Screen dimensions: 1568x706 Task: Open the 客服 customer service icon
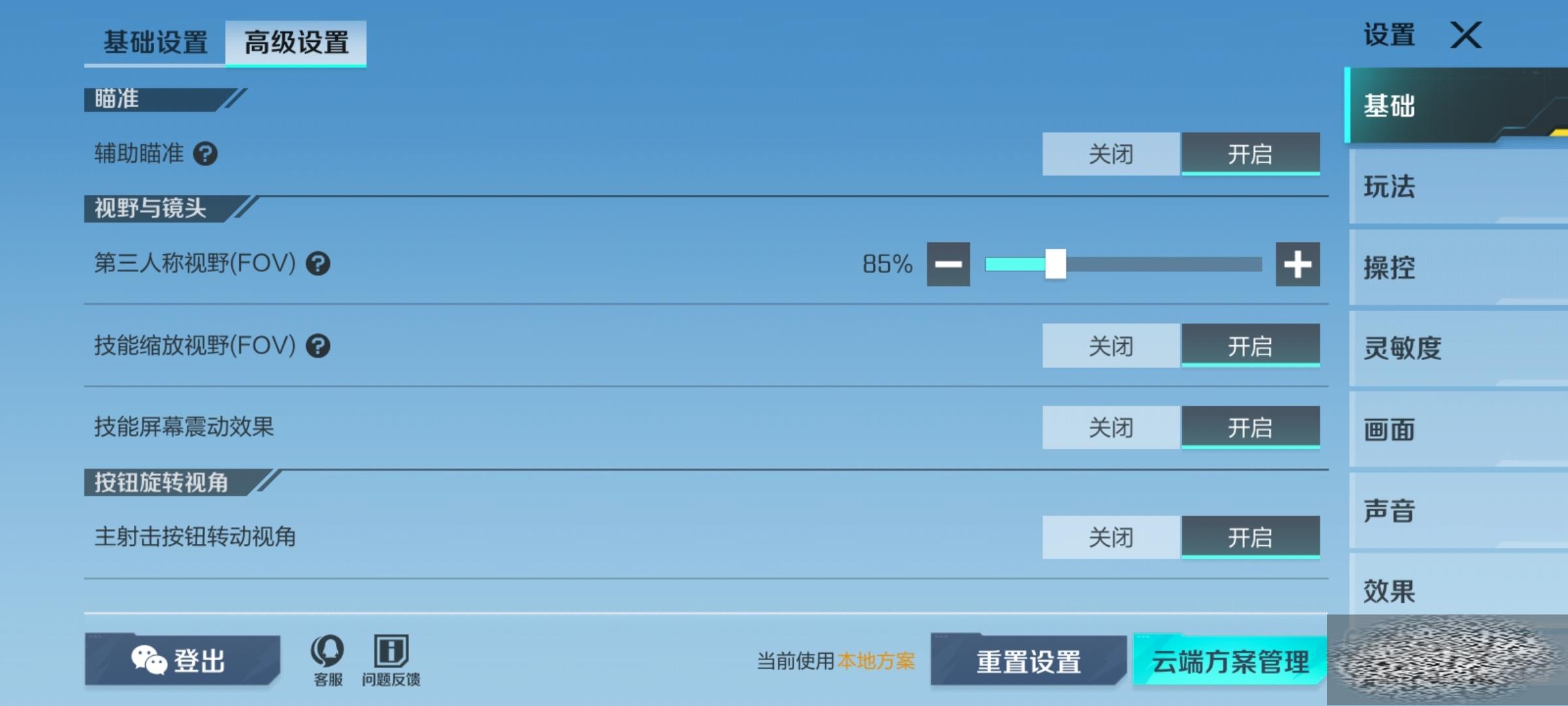327,660
